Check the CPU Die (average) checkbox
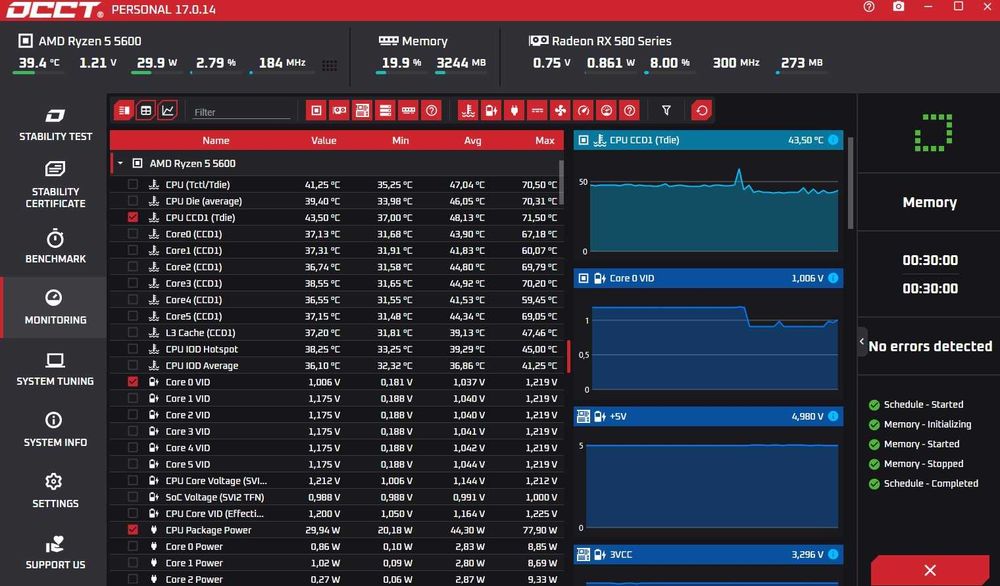1000x586 pixels. point(133,201)
